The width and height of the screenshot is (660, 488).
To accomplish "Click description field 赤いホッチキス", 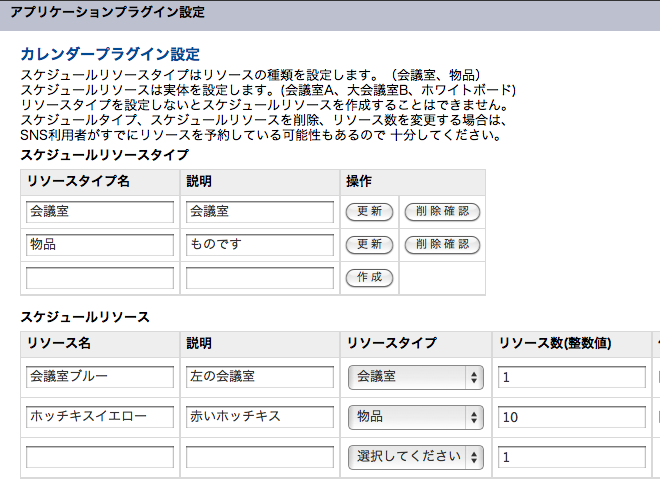I will [260, 417].
